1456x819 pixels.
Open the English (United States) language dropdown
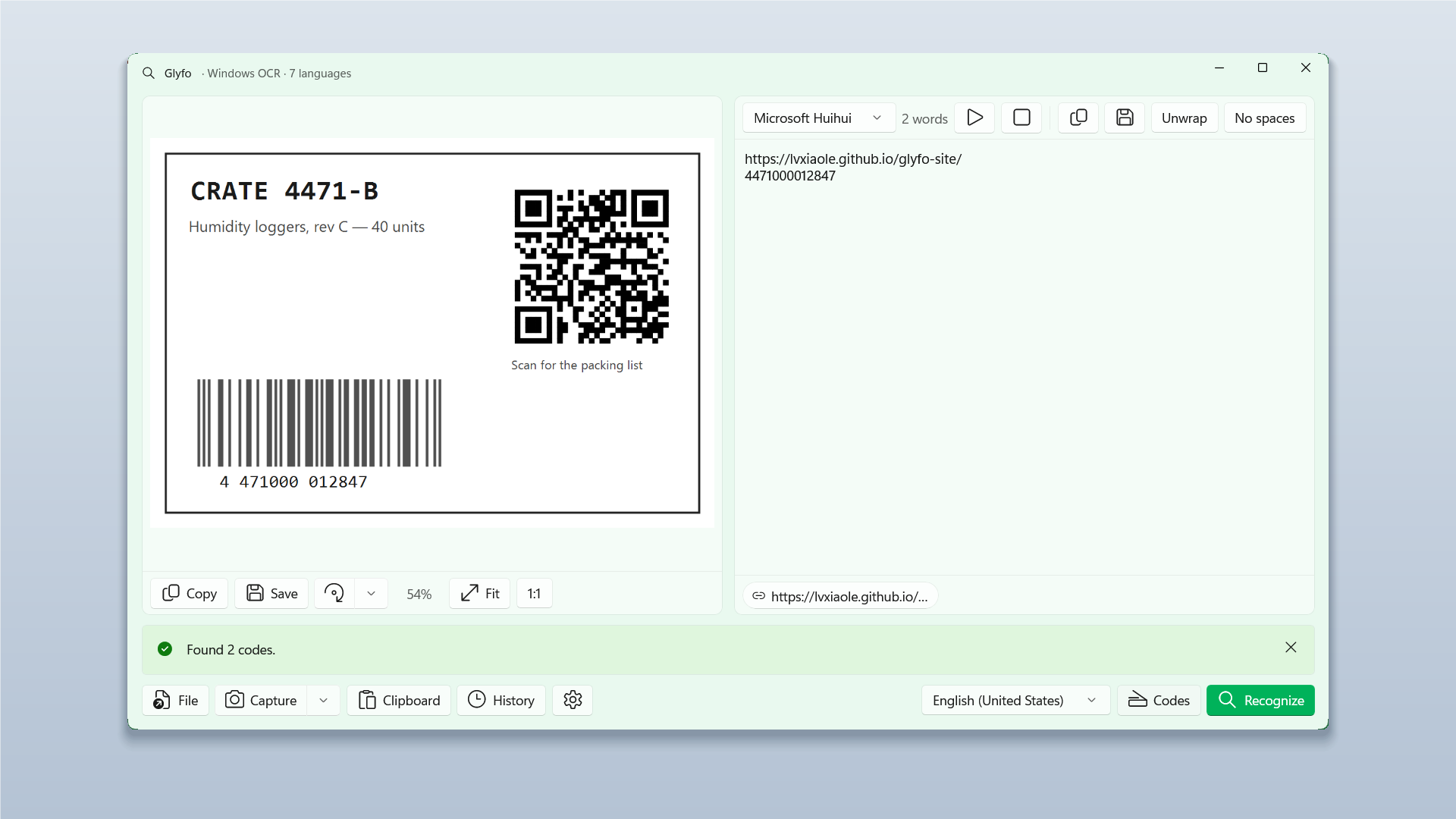[x=1015, y=700]
